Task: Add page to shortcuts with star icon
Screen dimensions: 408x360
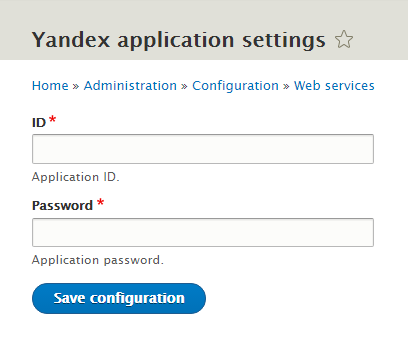Action: coord(344,39)
